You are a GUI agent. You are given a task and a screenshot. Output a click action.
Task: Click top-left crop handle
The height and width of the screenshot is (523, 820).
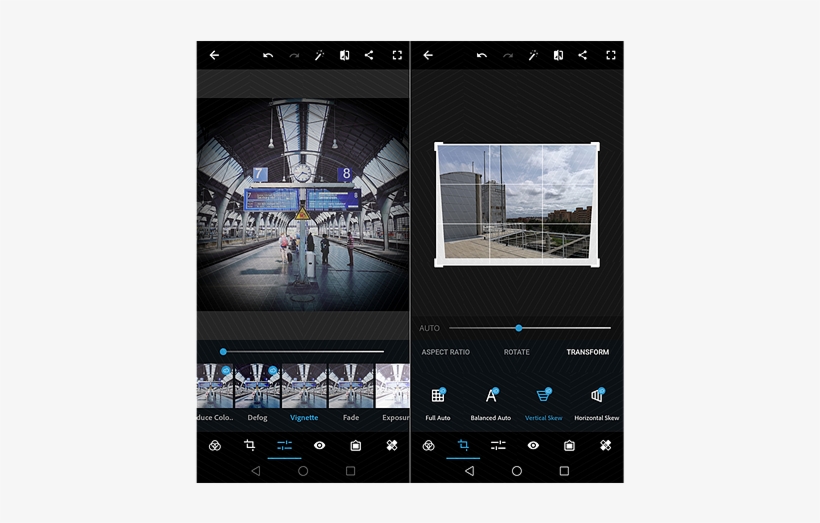click(438, 146)
